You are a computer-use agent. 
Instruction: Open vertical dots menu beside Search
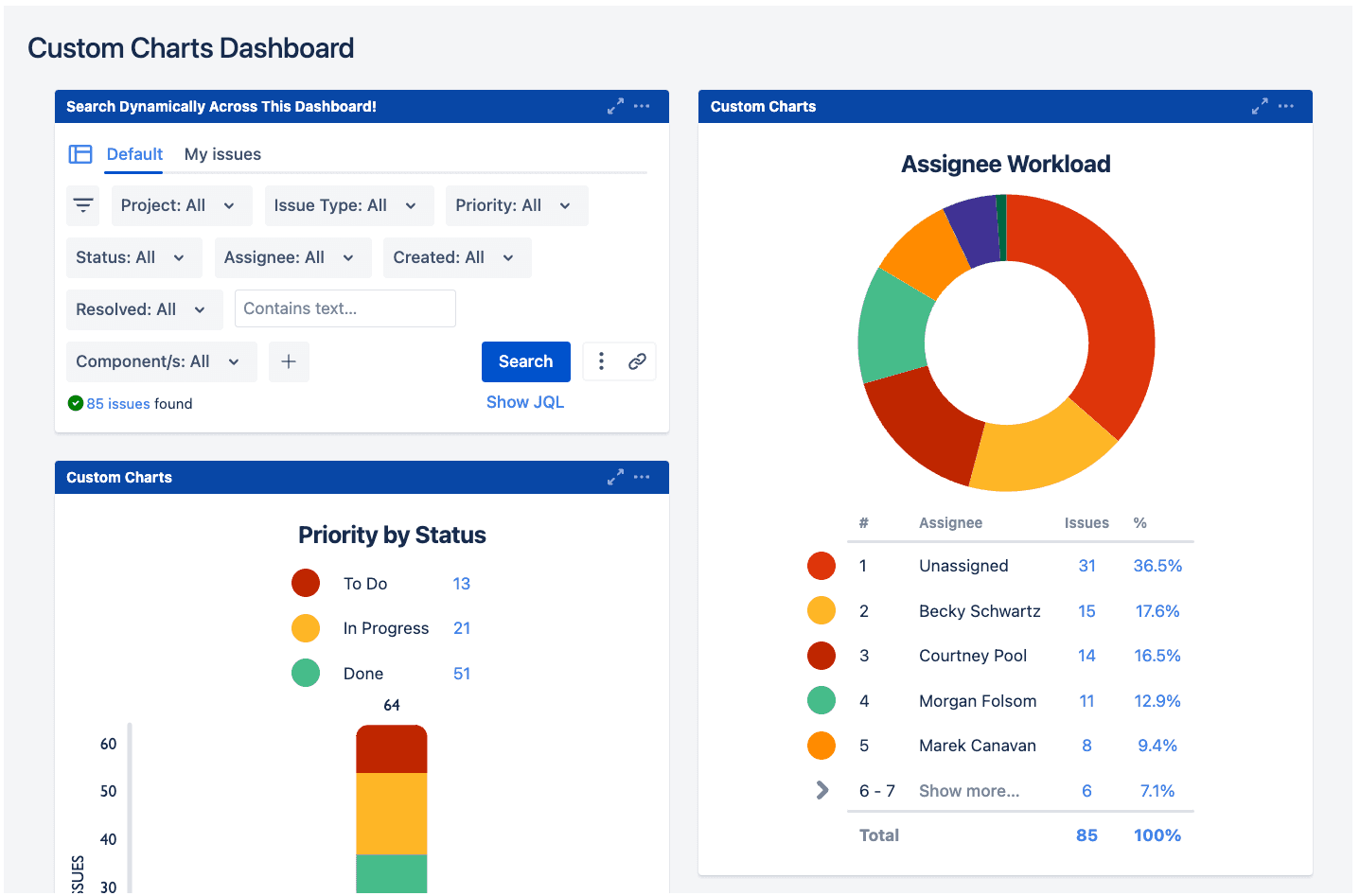pos(601,361)
